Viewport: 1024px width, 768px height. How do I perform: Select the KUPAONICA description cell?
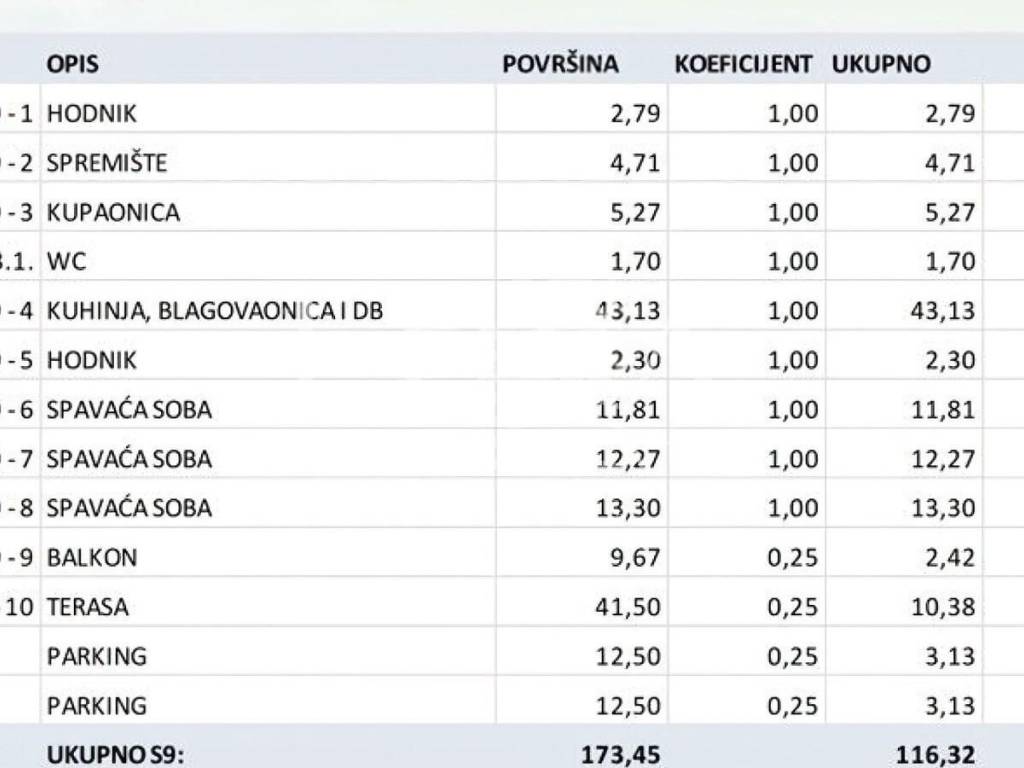point(113,212)
